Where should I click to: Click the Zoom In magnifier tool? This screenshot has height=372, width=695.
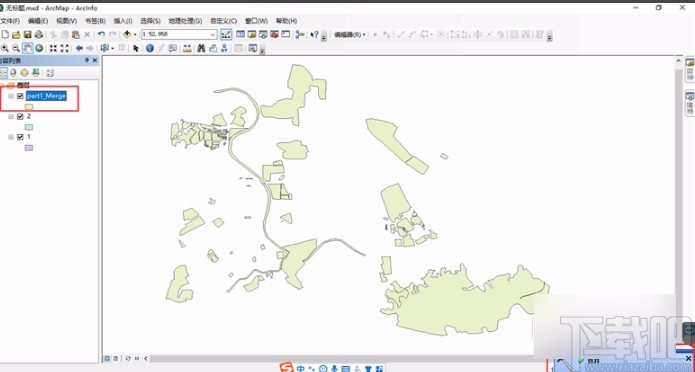tap(5, 48)
